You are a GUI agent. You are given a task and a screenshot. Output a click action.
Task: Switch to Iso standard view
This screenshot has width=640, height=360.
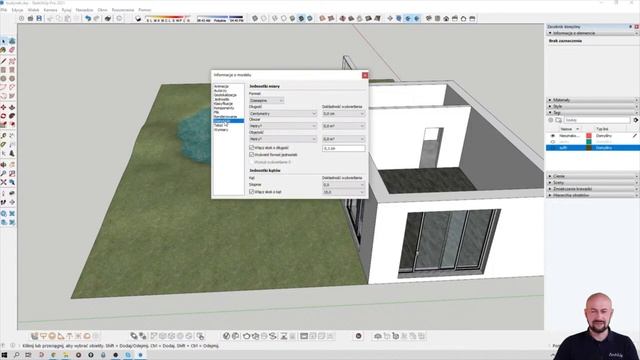coord(429,18)
